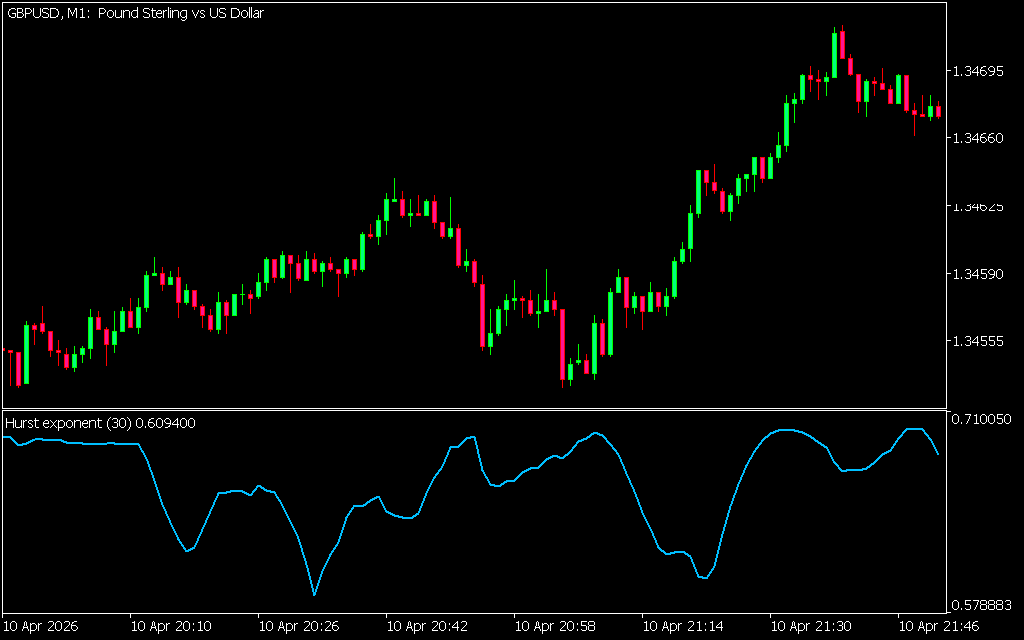Click the 10 Apr 21:30 time label
This screenshot has height=640, width=1024.
pyautogui.click(x=811, y=627)
